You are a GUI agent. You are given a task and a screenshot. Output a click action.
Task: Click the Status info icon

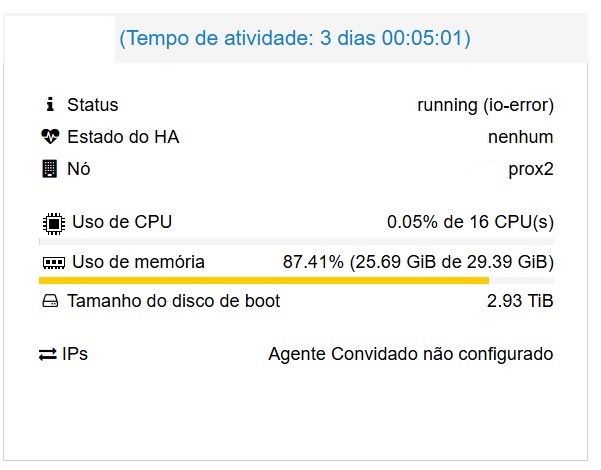(x=50, y=105)
